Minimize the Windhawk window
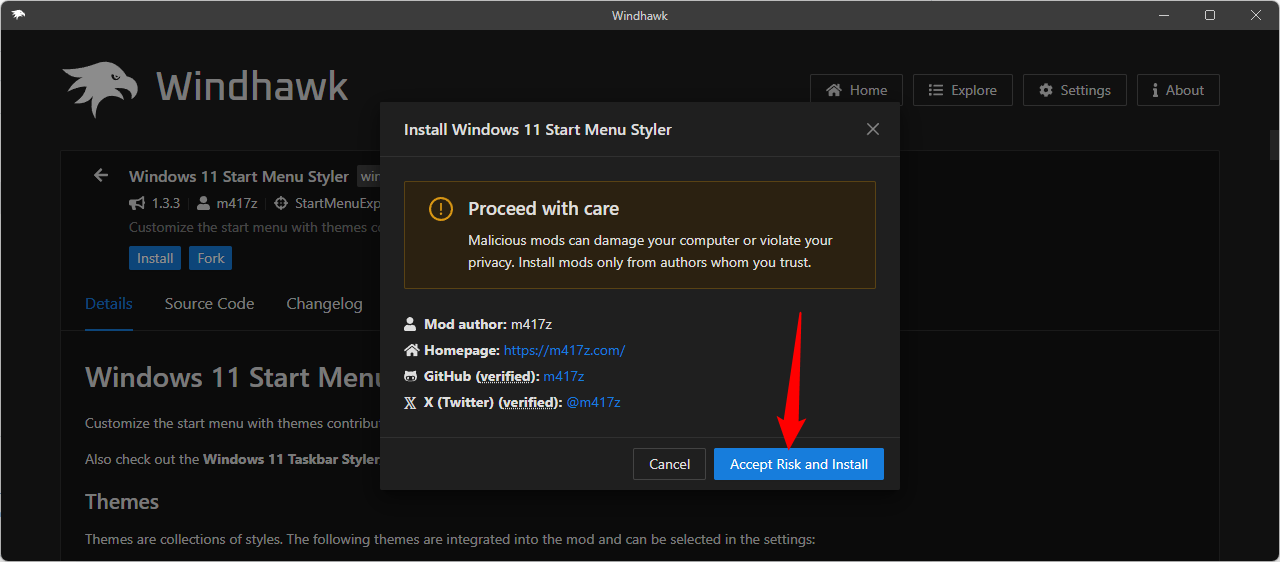The height and width of the screenshot is (562, 1280). pyautogui.click(x=1164, y=15)
